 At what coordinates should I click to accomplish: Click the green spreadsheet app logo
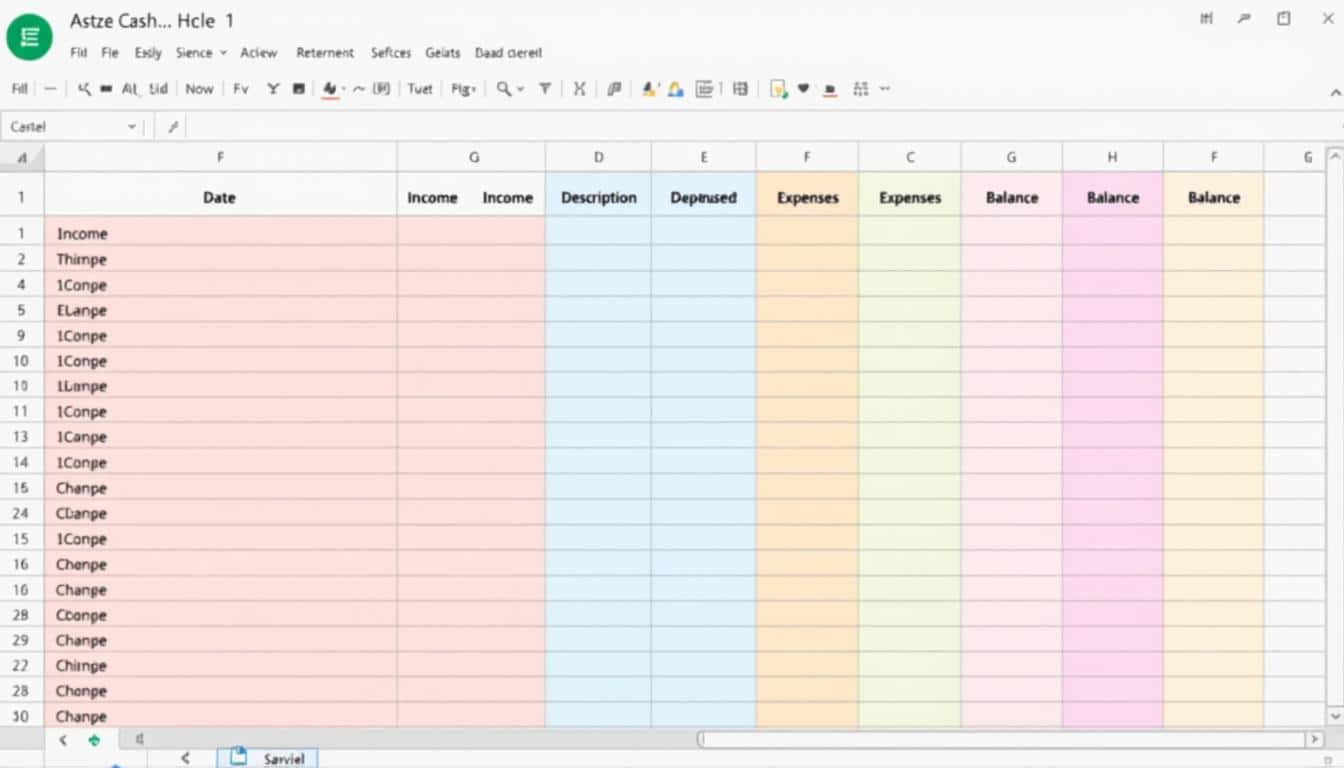click(29, 37)
